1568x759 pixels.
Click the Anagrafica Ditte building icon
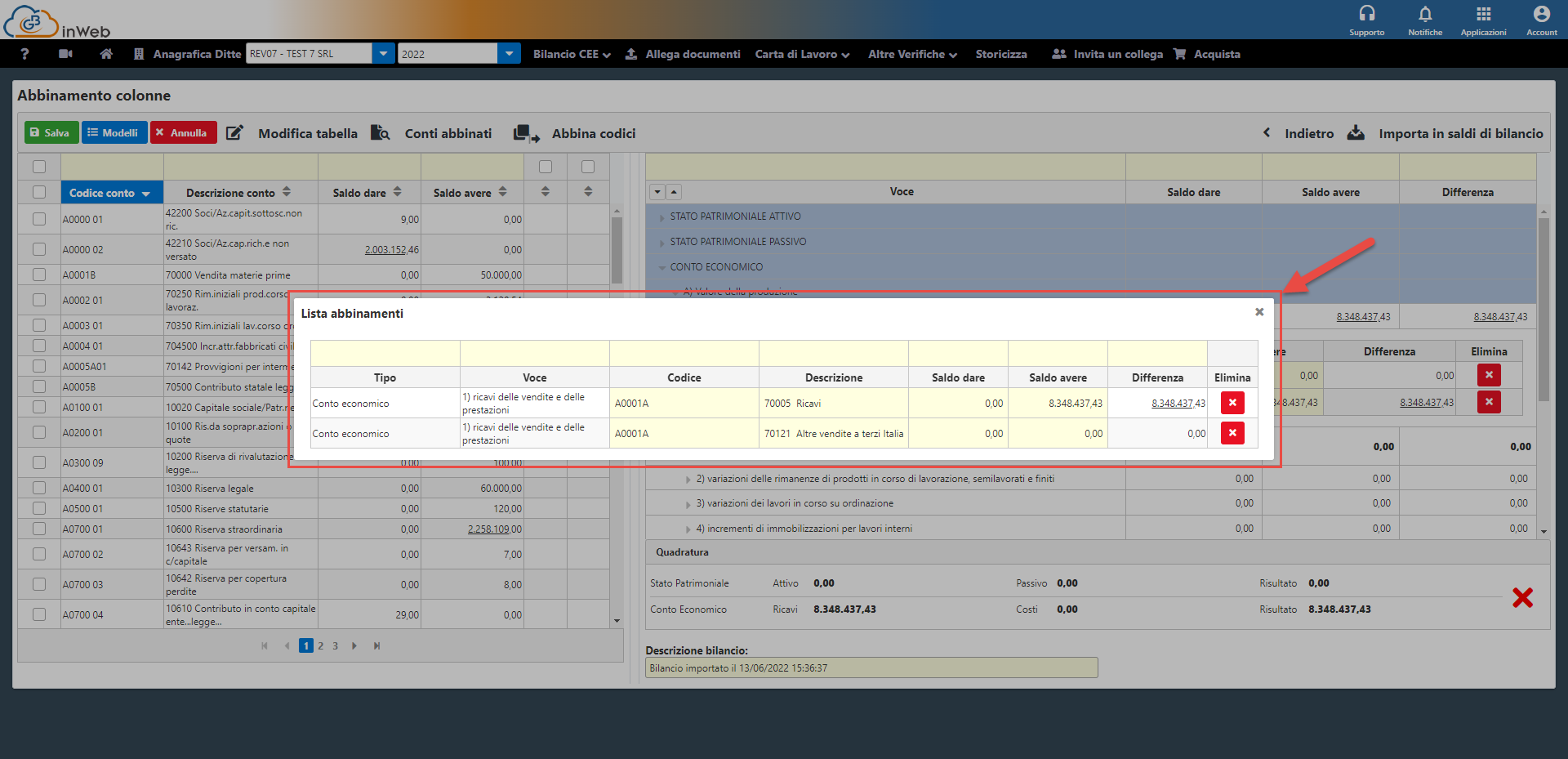139,54
